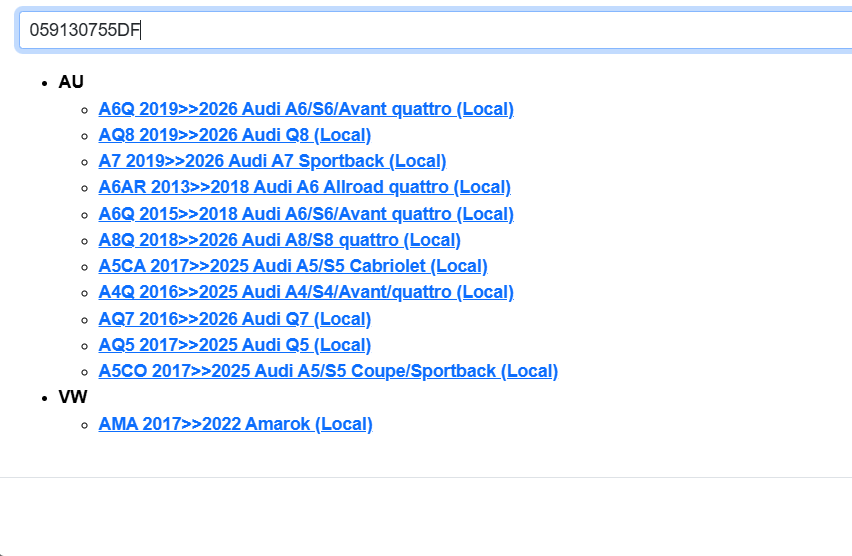
Task: Open A4Q 2016>>2025 Audi A4/S4/Avant/quattro link
Action: point(305,292)
